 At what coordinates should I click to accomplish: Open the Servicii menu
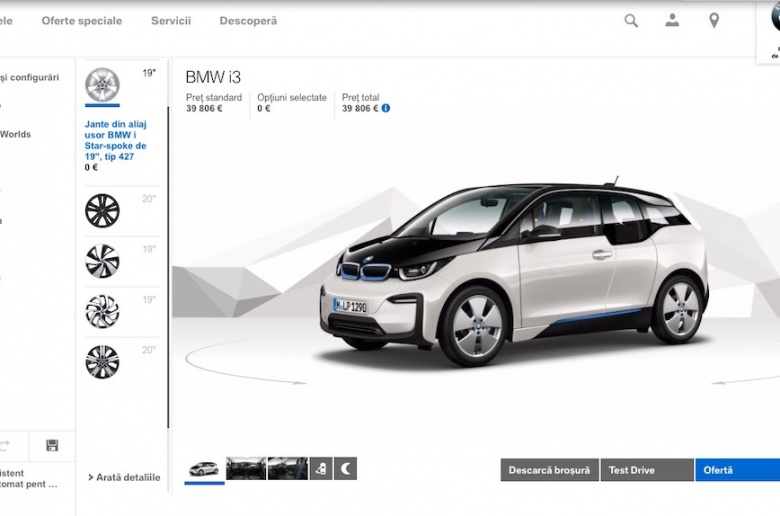coord(171,21)
